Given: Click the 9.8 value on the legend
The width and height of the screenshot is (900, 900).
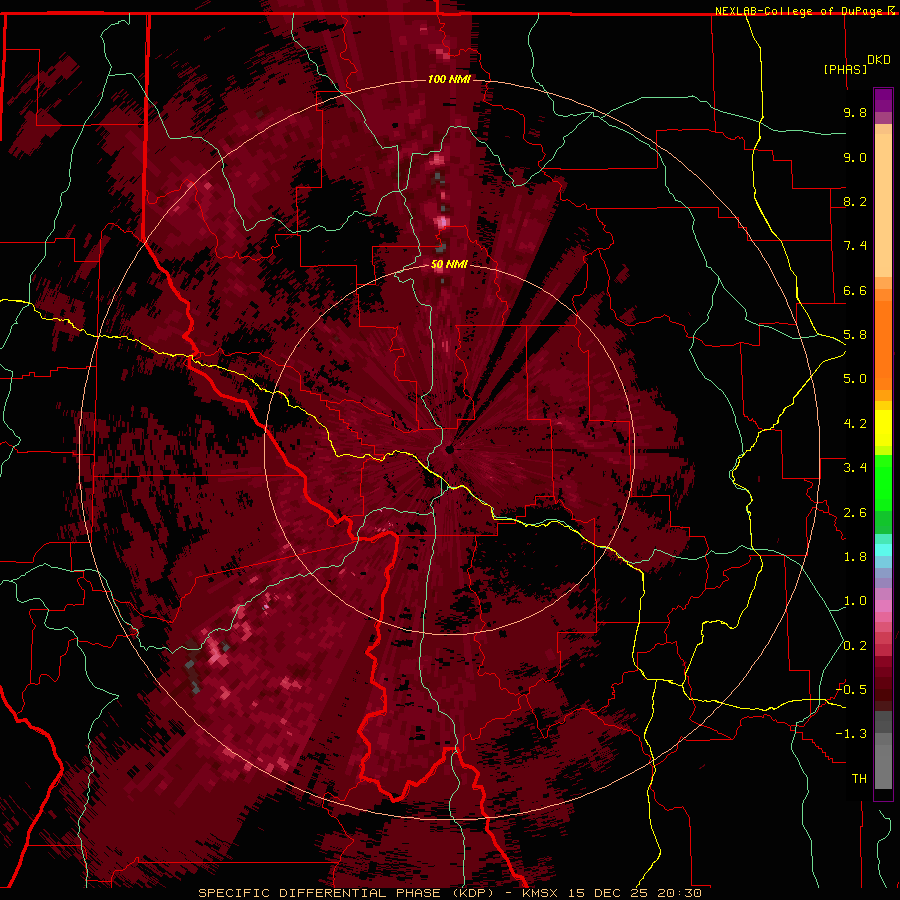Looking at the screenshot, I should [855, 112].
